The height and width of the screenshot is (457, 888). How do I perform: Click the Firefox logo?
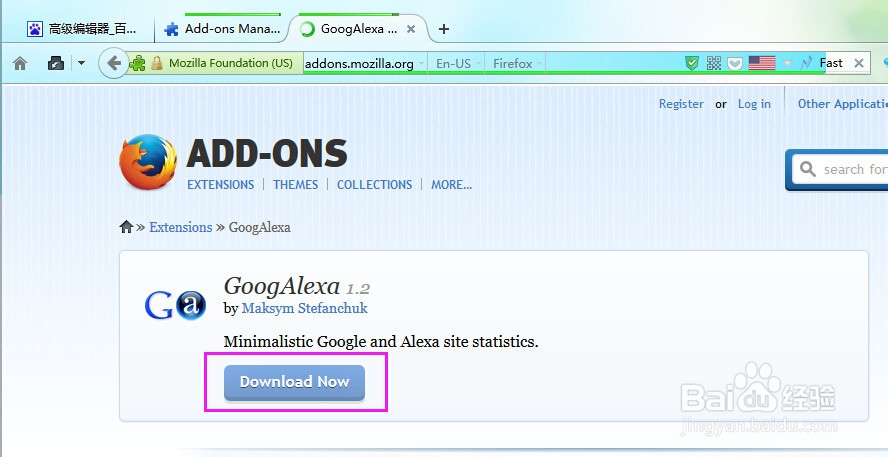148,161
